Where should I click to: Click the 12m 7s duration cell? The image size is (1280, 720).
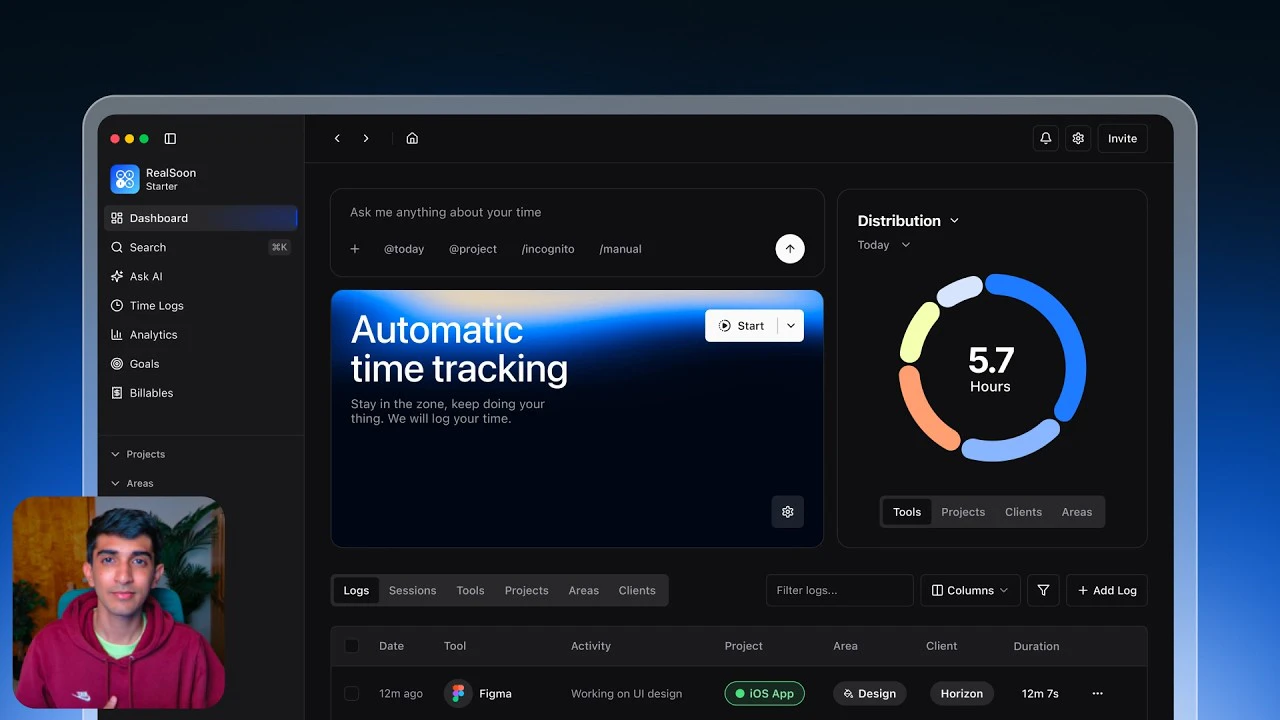pos(1040,693)
